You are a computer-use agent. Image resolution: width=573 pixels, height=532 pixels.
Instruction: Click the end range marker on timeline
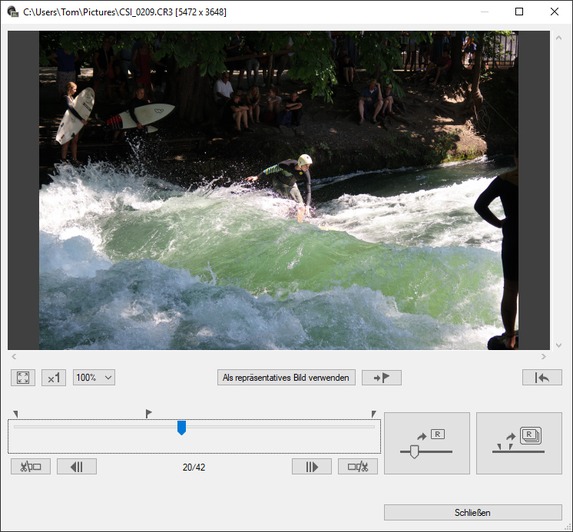pos(373,414)
